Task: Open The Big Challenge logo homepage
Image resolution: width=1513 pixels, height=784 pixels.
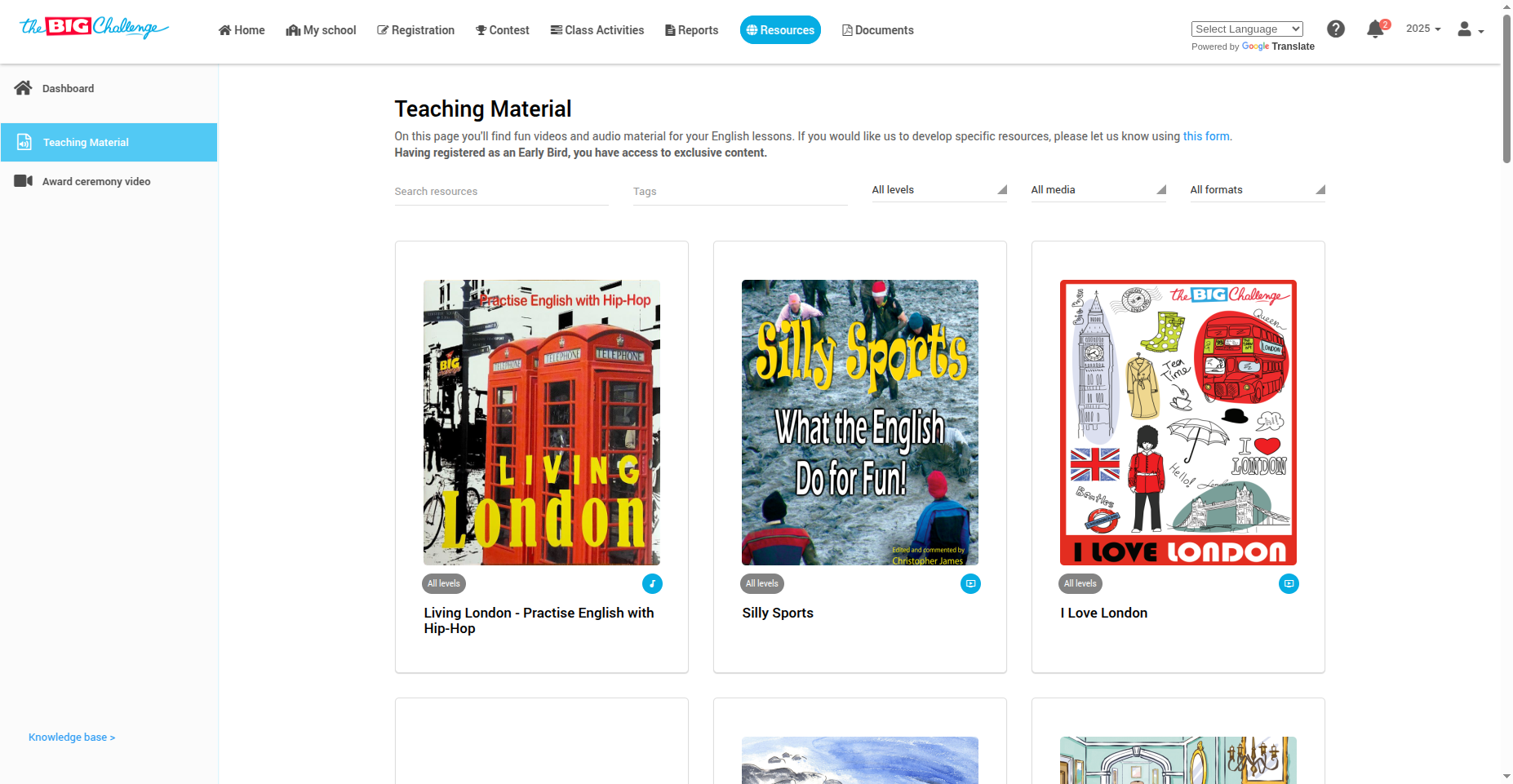Action: [94, 28]
